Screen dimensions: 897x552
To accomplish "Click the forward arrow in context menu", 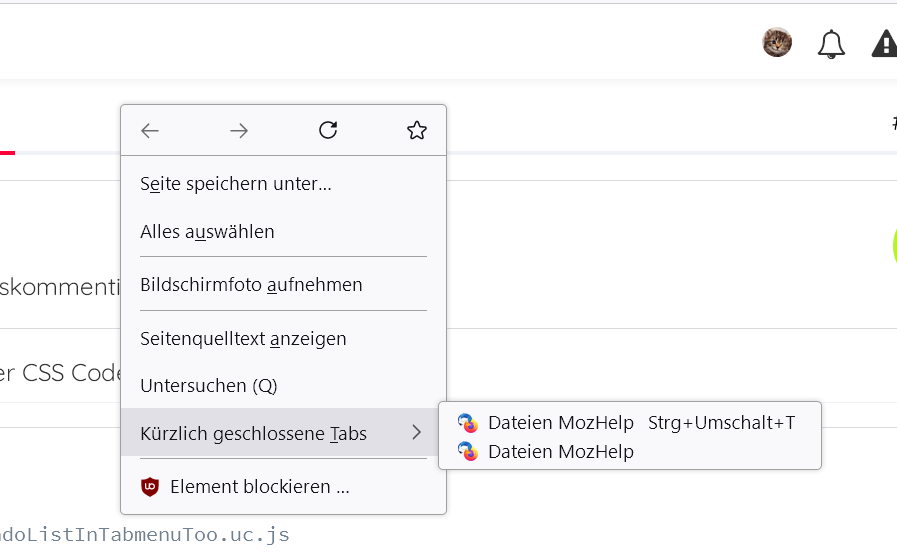I will (239, 131).
